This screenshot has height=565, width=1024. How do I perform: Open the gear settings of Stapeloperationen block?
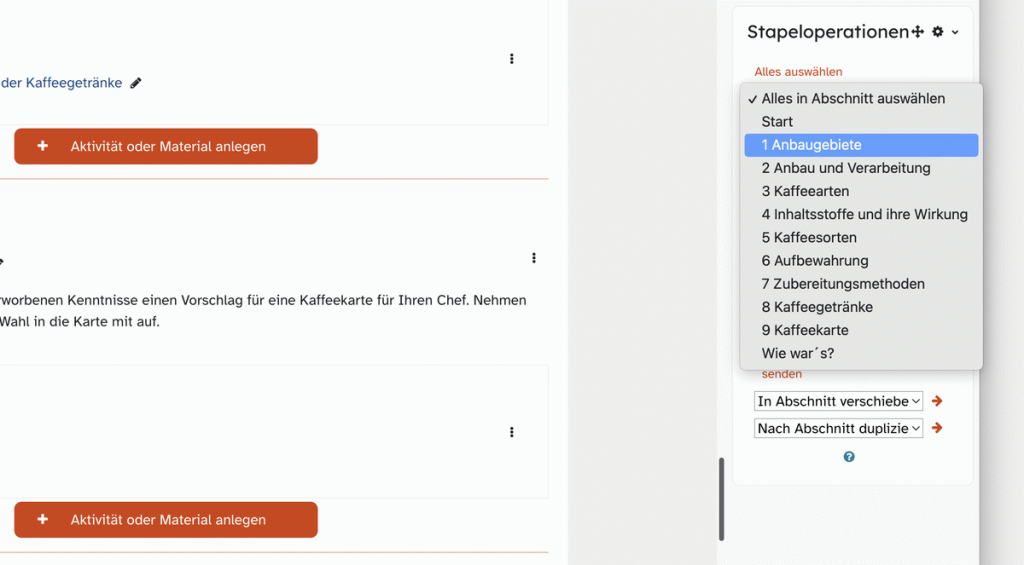(x=938, y=32)
